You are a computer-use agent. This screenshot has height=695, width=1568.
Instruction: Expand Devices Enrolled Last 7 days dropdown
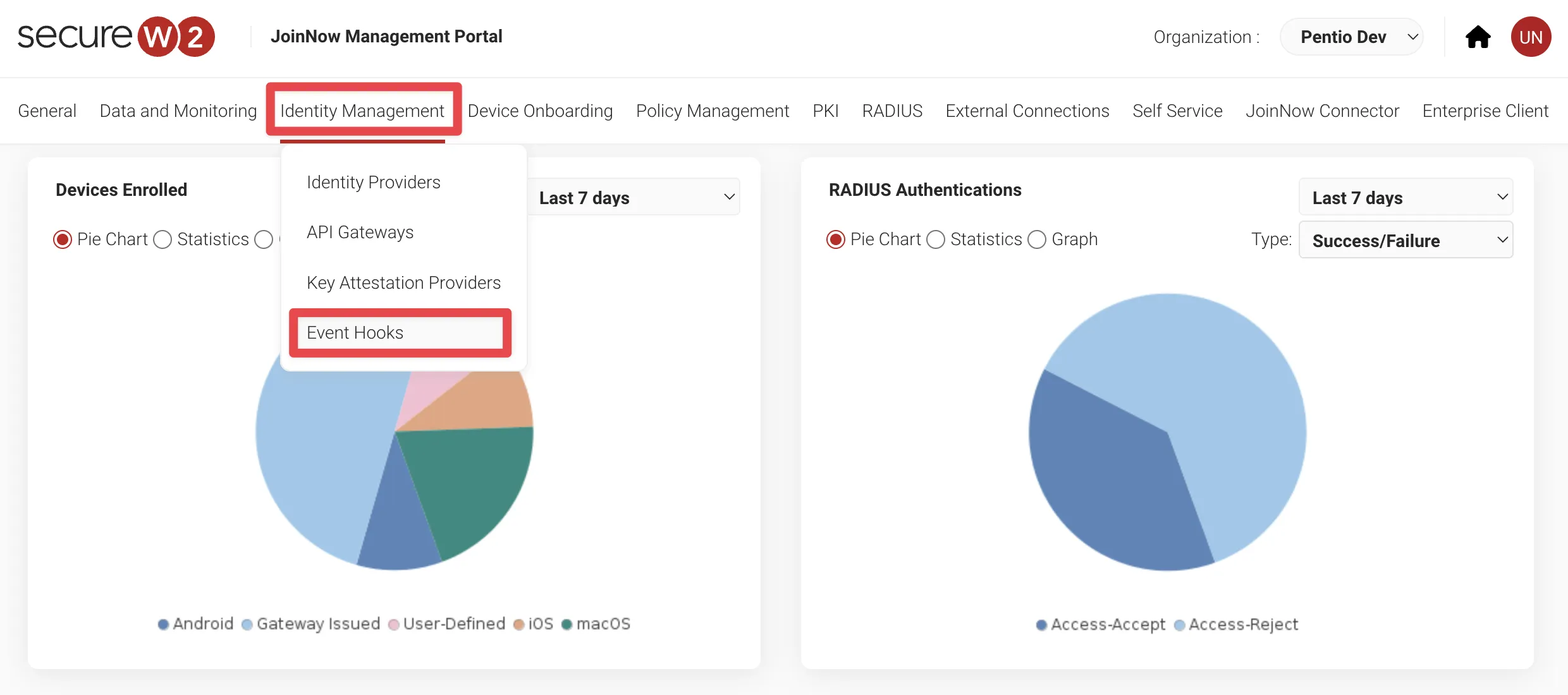pos(634,198)
